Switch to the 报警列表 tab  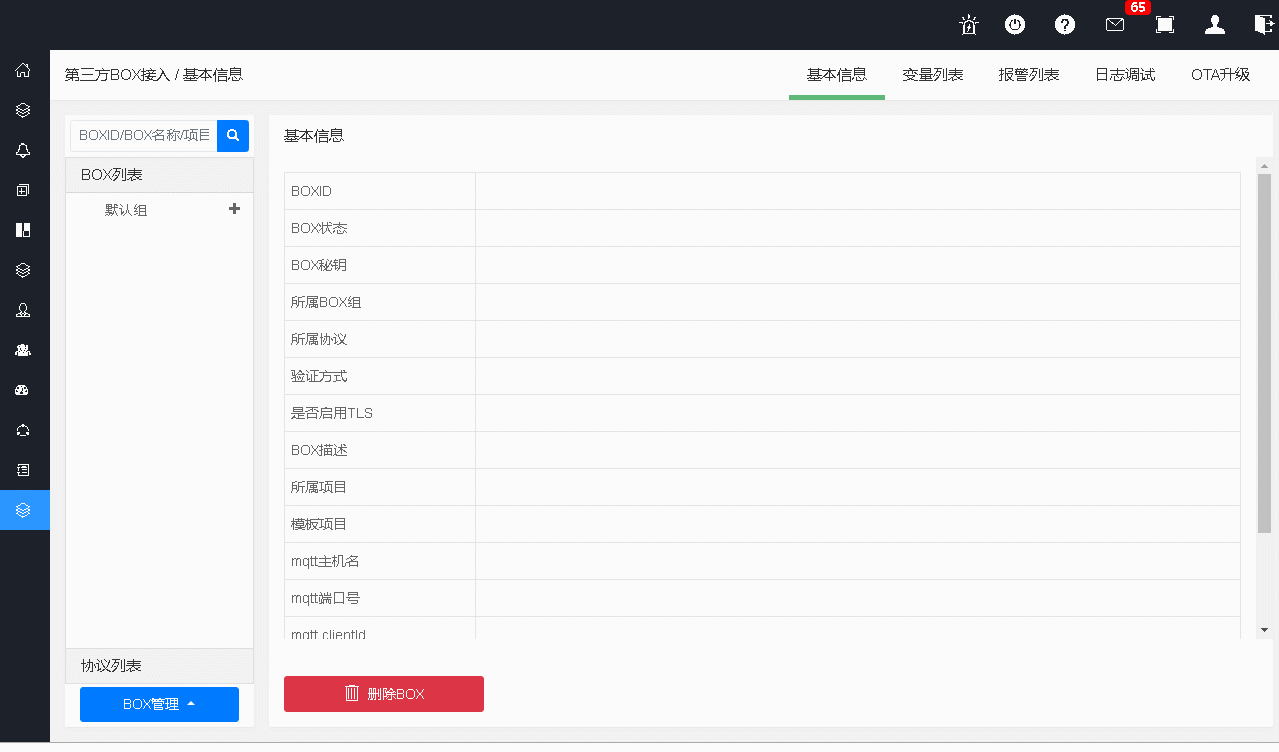point(1028,75)
